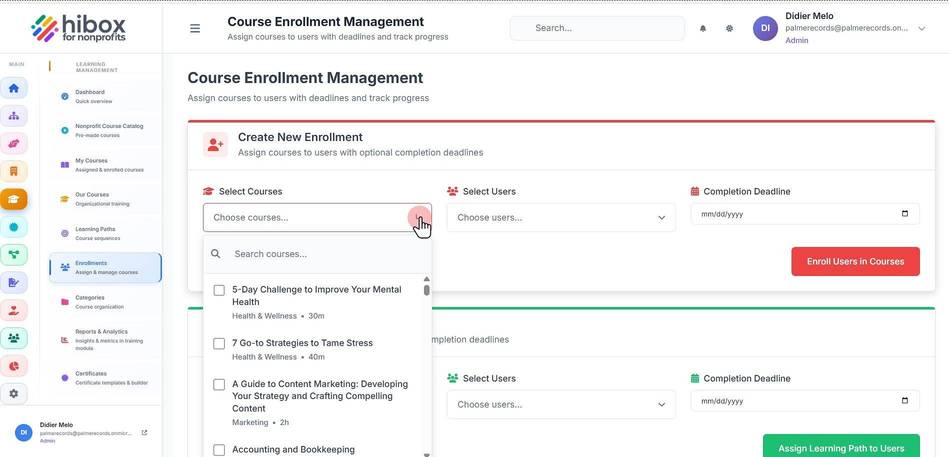
Task: Click the teal circle icon in rail
Action: pyautogui.click(x=13, y=227)
